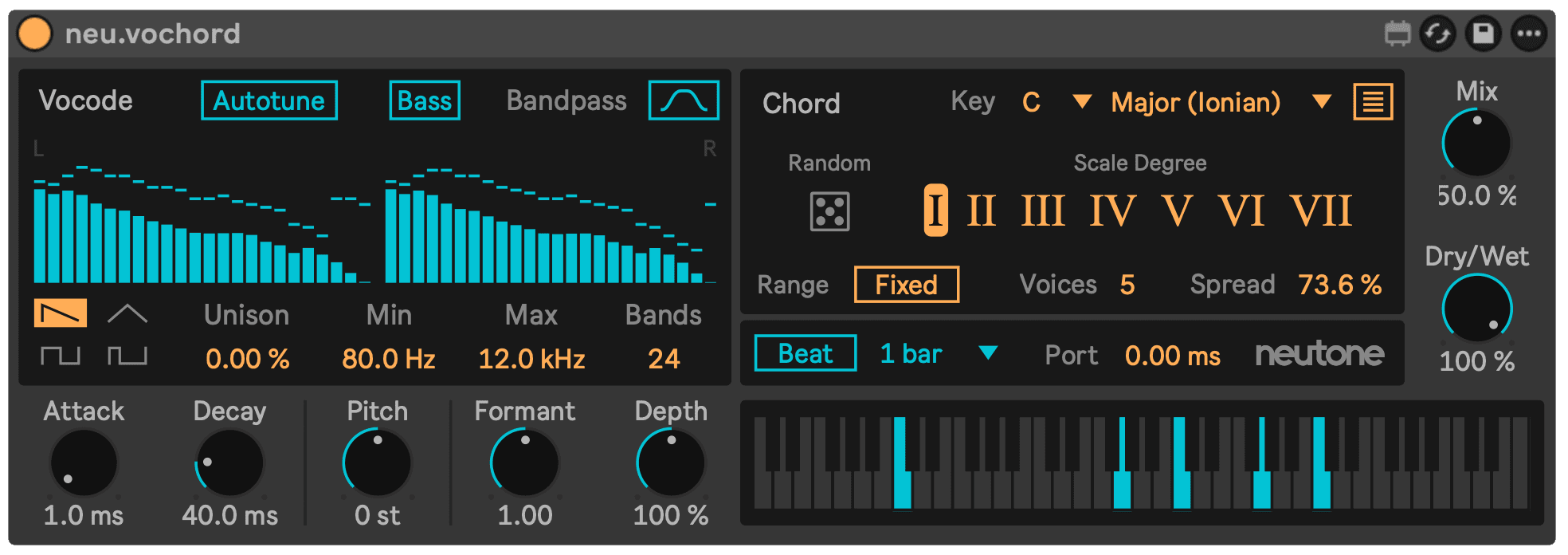Click the hot-swap preset arrows icon
Image resolution: width=1568 pixels, height=555 pixels.
click(1437, 33)
